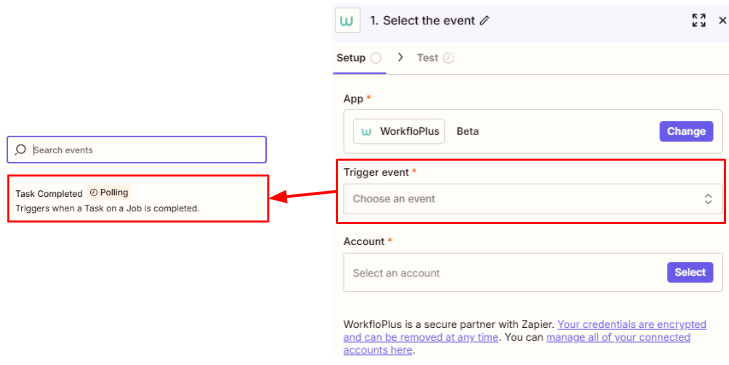Switch to the Test tab
The height and width of the screenshot is (365, 729).
(x=427, y=58)
